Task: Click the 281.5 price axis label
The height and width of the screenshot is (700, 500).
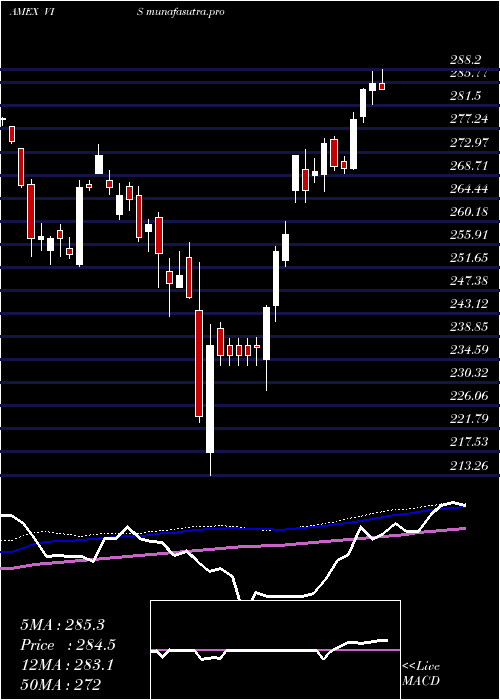Action: pos(465,96)
